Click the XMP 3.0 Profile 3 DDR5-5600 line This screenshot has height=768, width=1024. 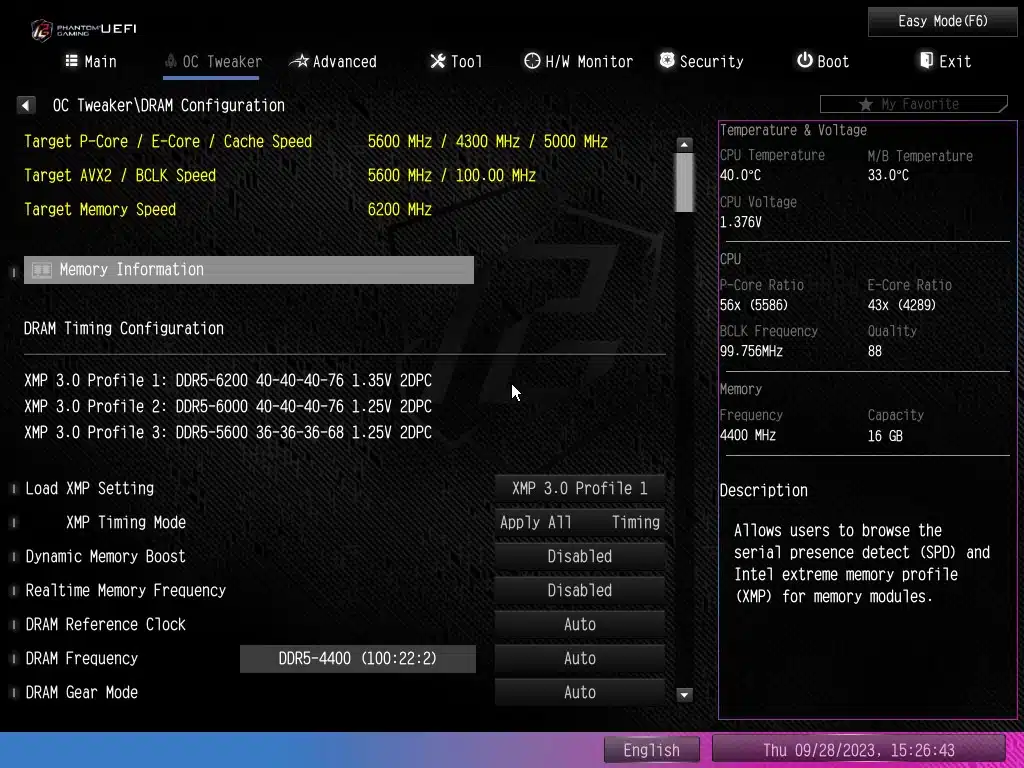pos(228,433)
